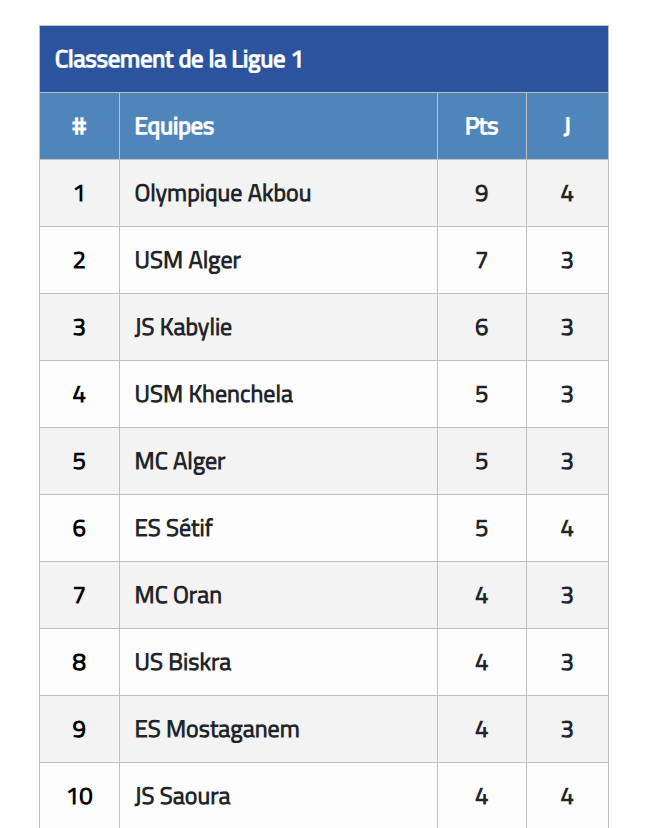Click the Classement de la Ligue 1 title

[x=179, y=59]
